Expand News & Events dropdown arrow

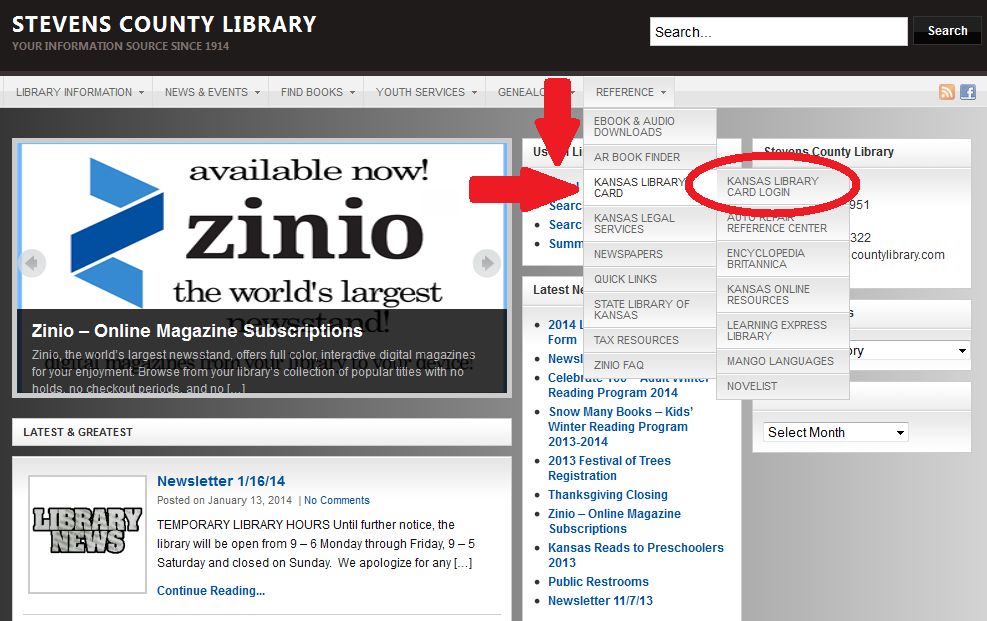tap(257, 92)
